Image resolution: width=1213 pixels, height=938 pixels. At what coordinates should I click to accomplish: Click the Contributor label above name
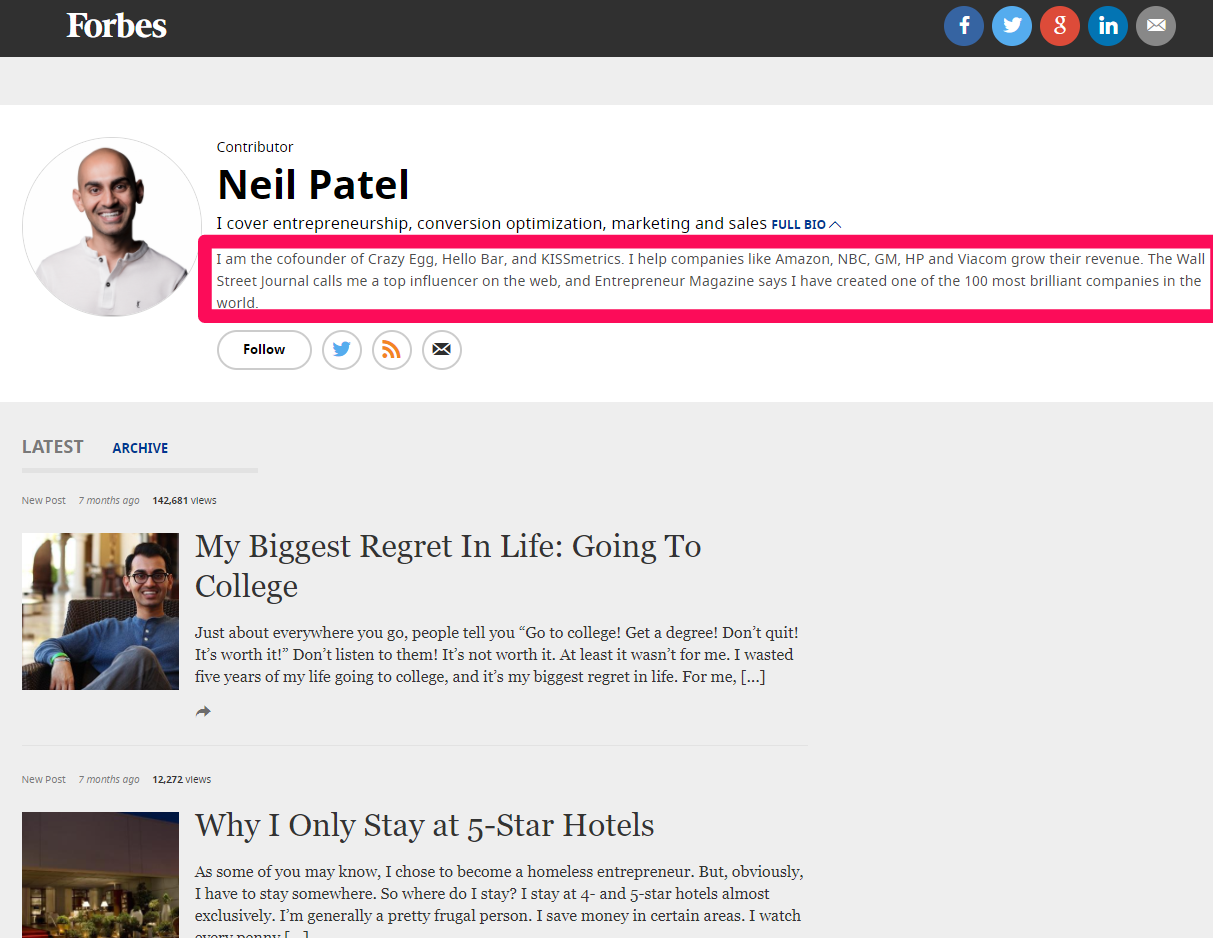click(255, 147)
